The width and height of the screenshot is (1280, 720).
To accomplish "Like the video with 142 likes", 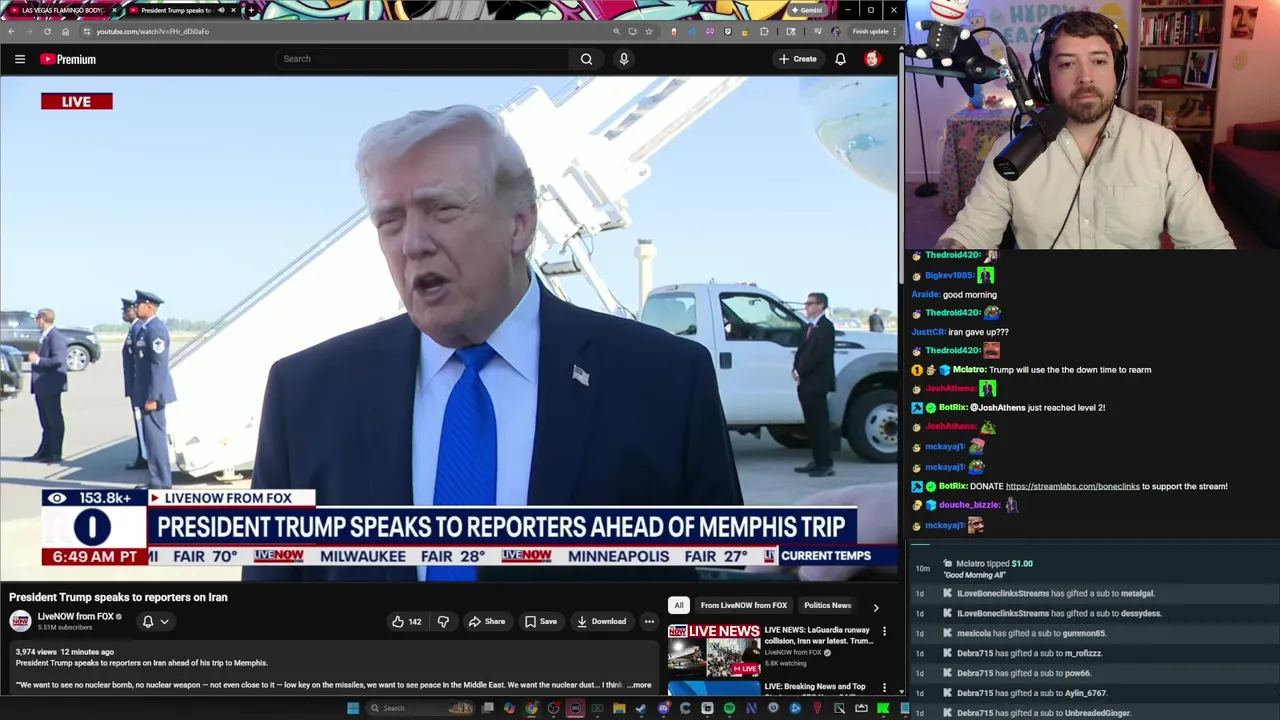I will coord(407,621).
